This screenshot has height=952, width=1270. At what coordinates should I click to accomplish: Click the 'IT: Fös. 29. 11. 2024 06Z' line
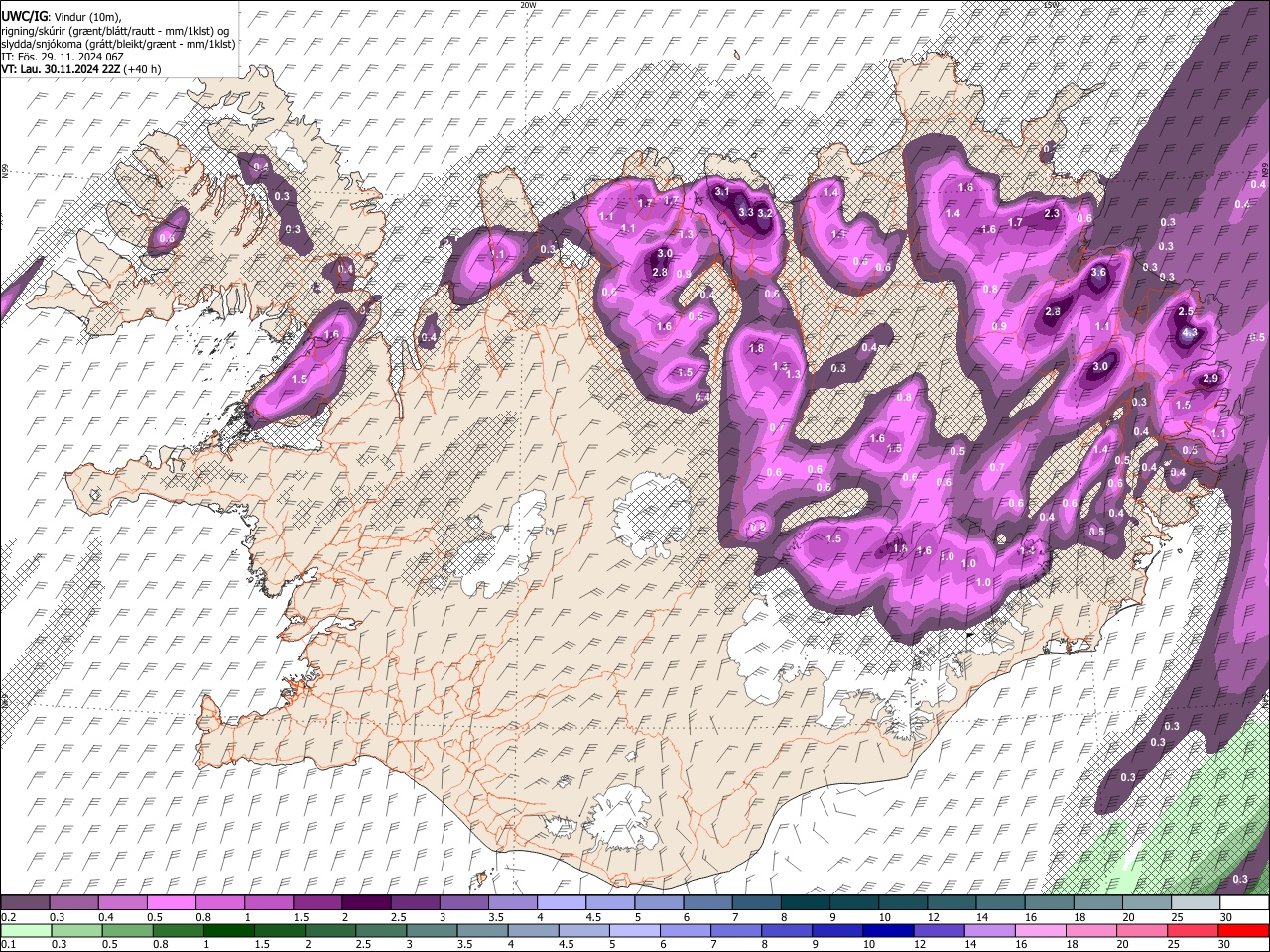tap(63, 57)
